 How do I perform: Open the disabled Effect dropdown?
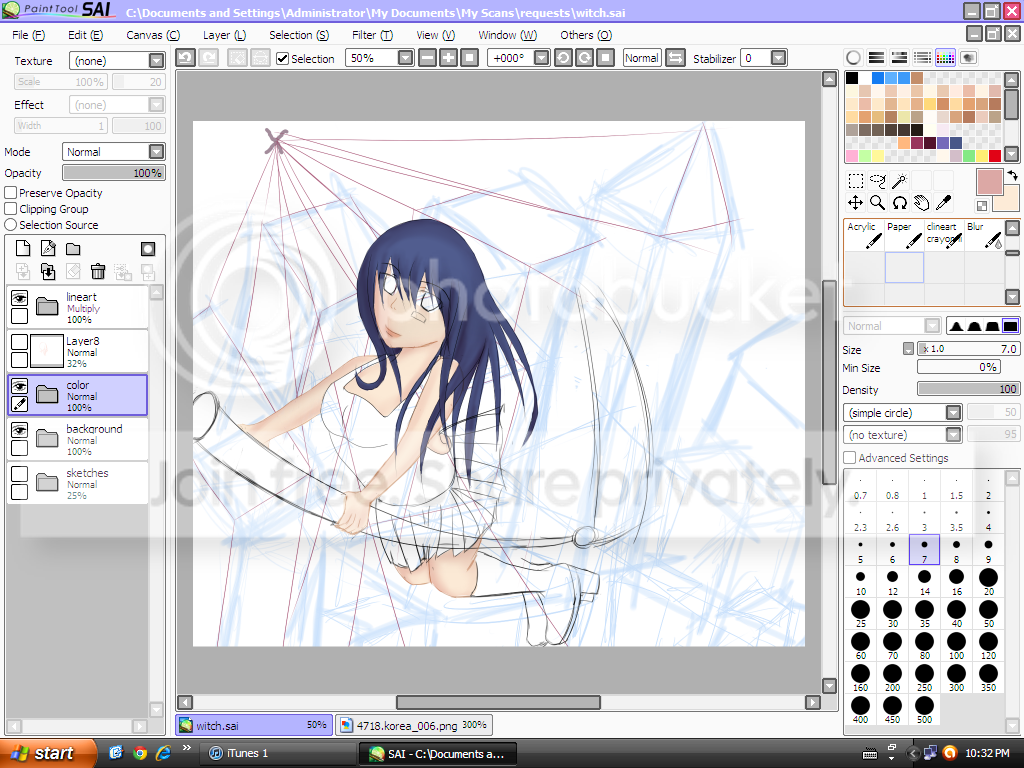point(156,104)
